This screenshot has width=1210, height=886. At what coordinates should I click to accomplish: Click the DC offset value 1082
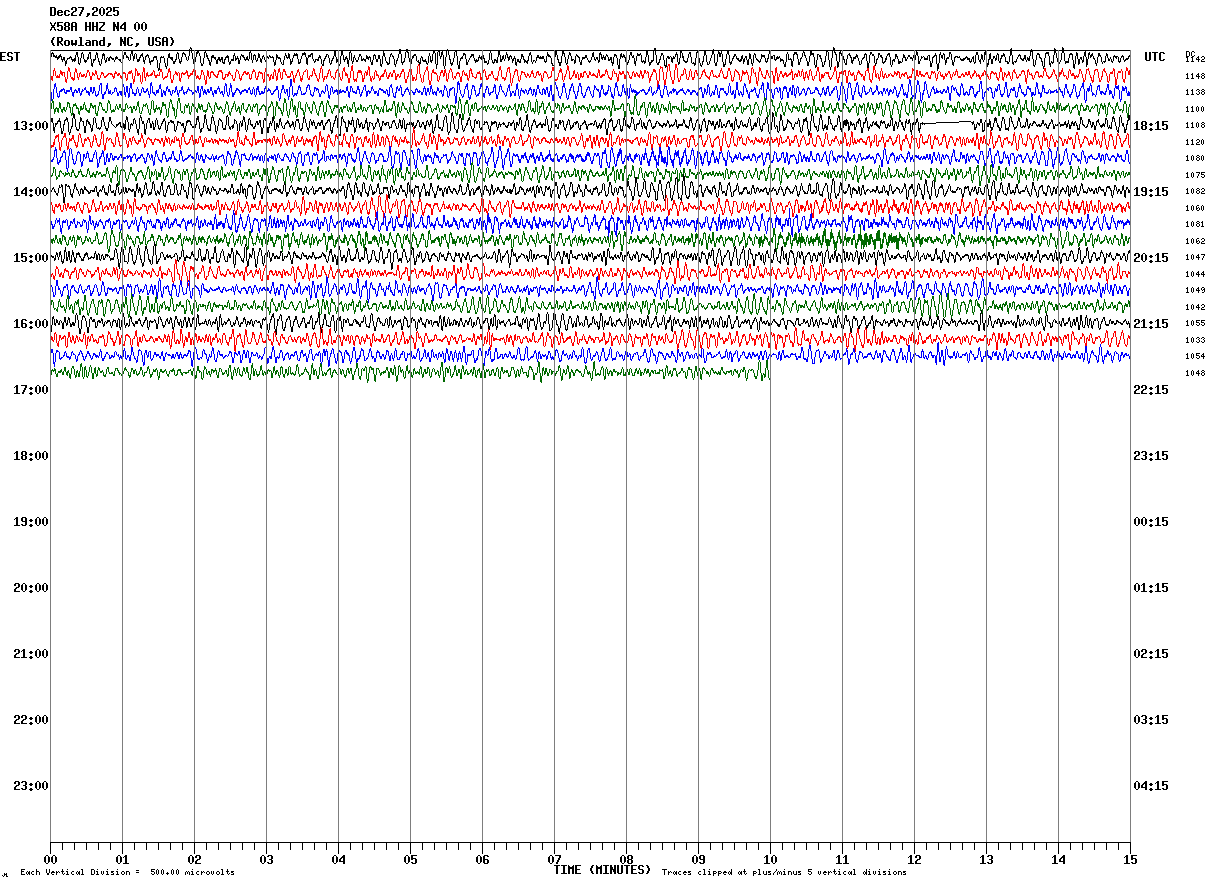[x=1195, y=191]
